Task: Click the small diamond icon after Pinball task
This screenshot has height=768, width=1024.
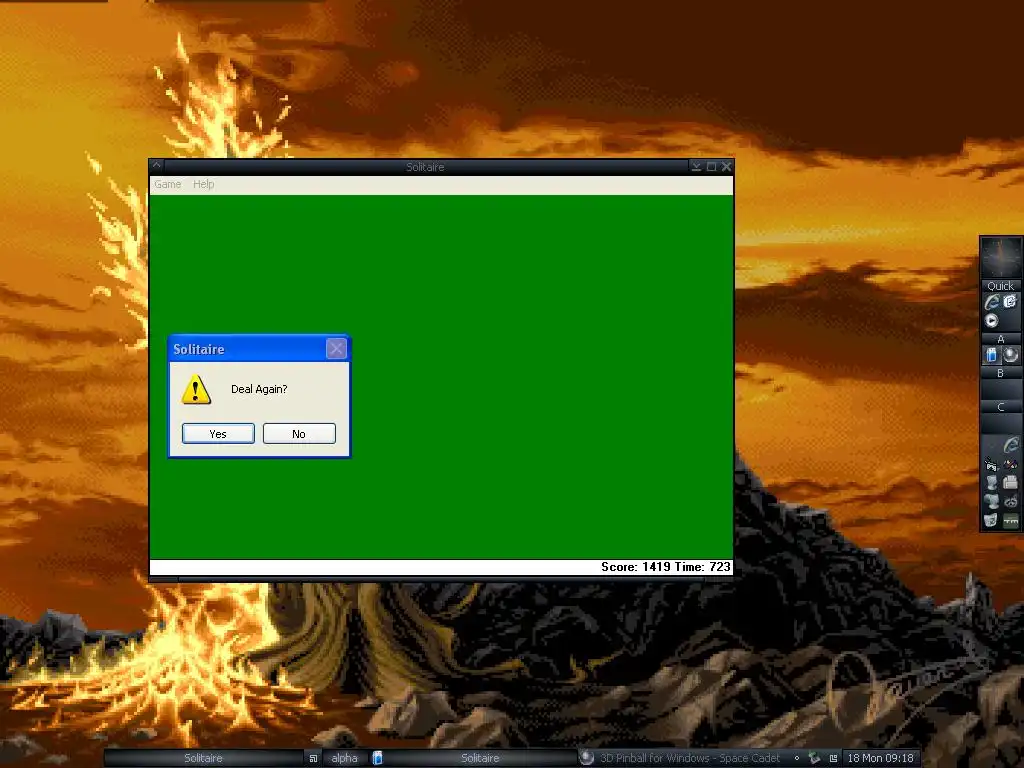Action: (x=797, y=758)
